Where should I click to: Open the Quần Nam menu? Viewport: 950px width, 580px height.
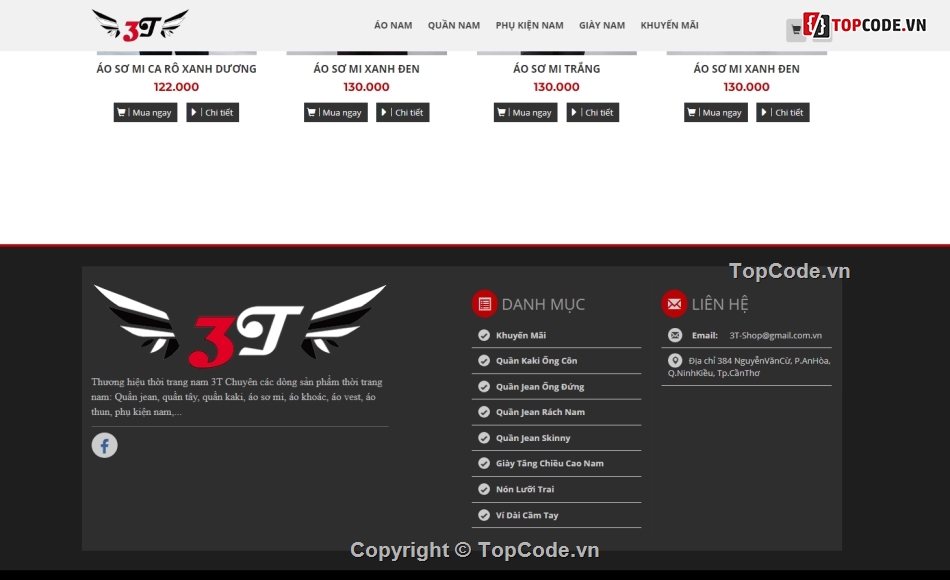454,26
